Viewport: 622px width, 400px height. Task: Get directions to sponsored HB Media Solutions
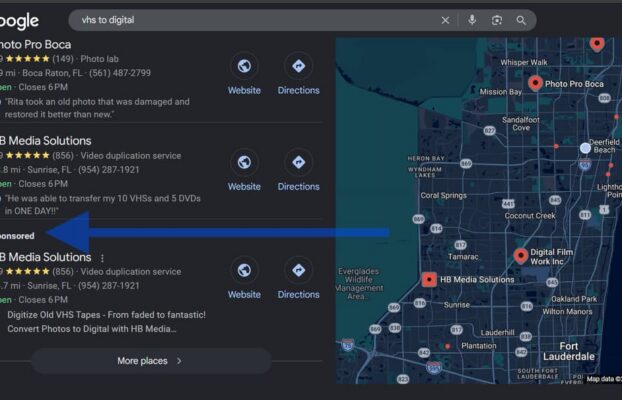pos(299,270)
